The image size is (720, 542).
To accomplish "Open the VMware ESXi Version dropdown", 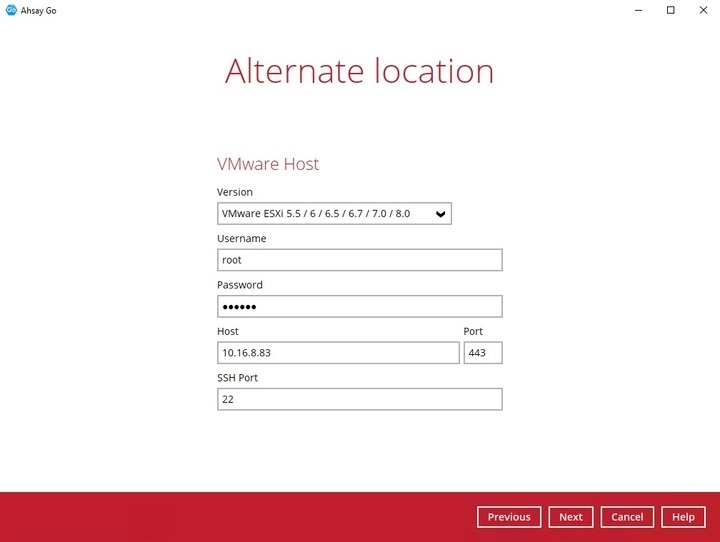I will [x=334, y=214].
